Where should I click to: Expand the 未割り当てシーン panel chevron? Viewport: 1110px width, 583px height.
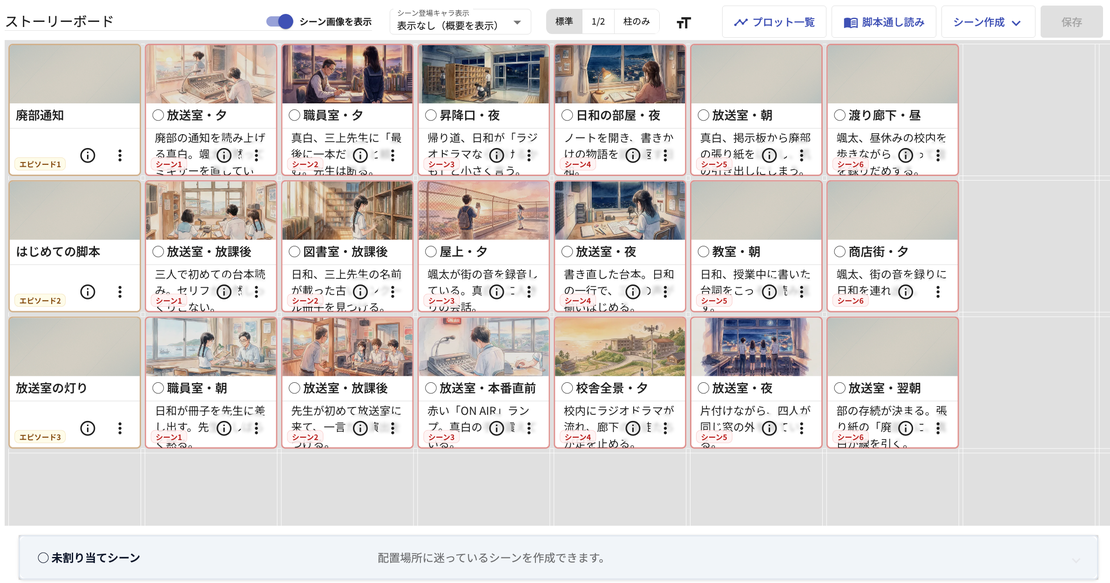[x=1075, y=560]
